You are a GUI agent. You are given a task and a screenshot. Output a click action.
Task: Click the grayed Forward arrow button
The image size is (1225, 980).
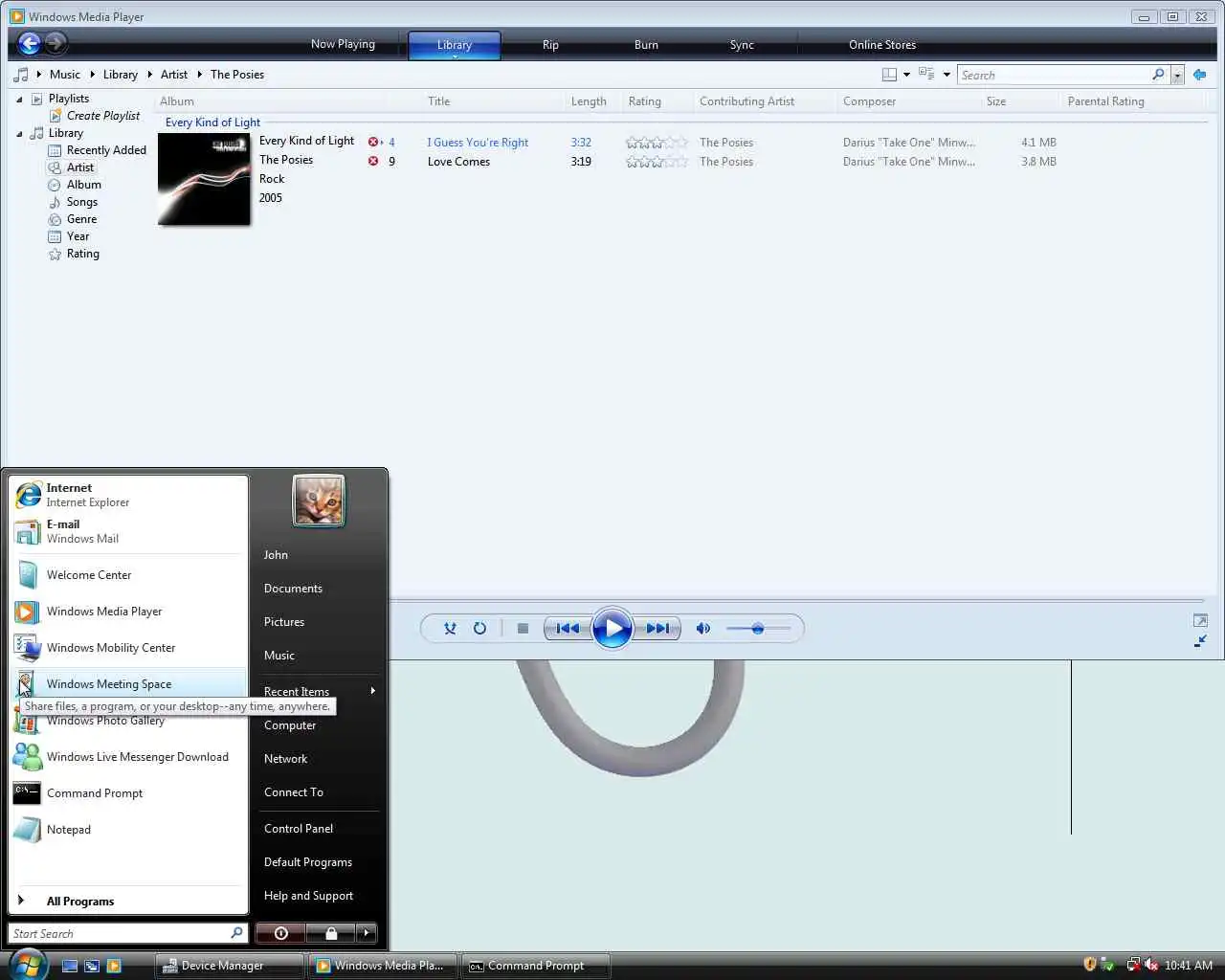(x=56, y=43)
